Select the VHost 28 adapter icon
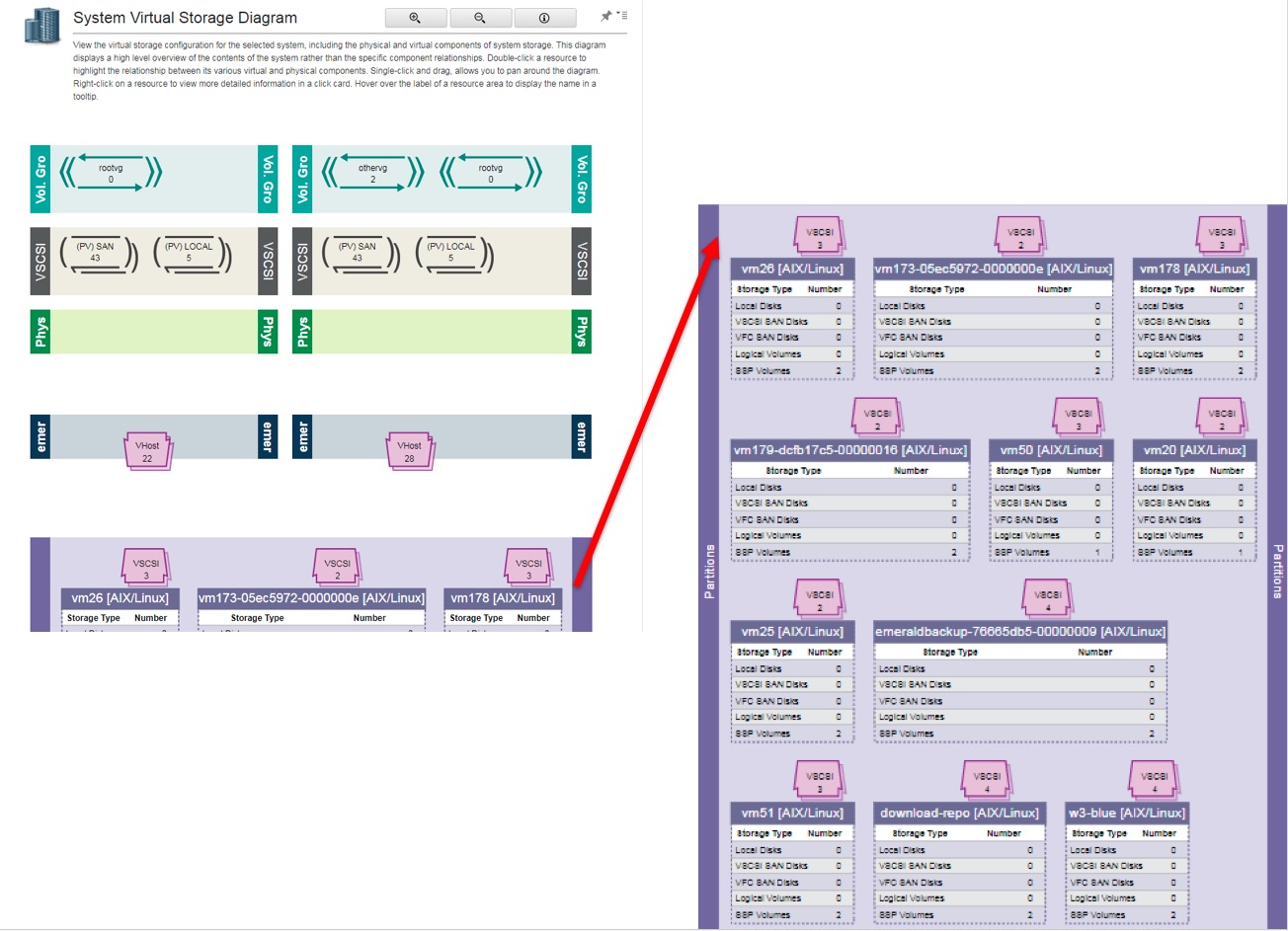The height and width of the screenshot is (931, 1288). [x=409, y=451]
